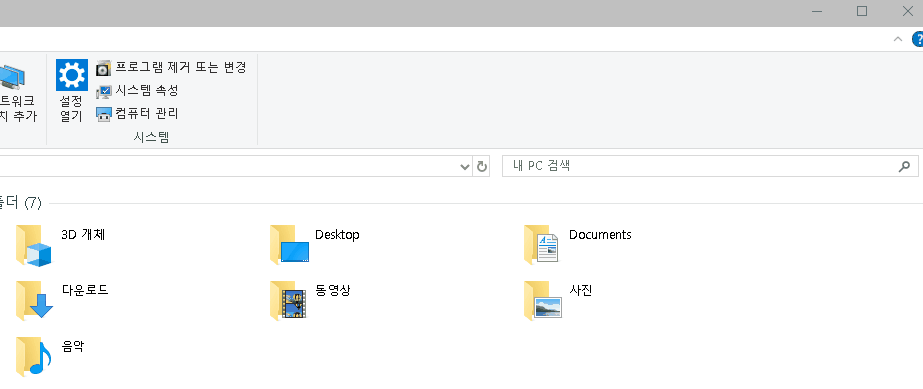Select the 사진 folder icon
Viewport: 923px width, 389px height.
(542, 300)
